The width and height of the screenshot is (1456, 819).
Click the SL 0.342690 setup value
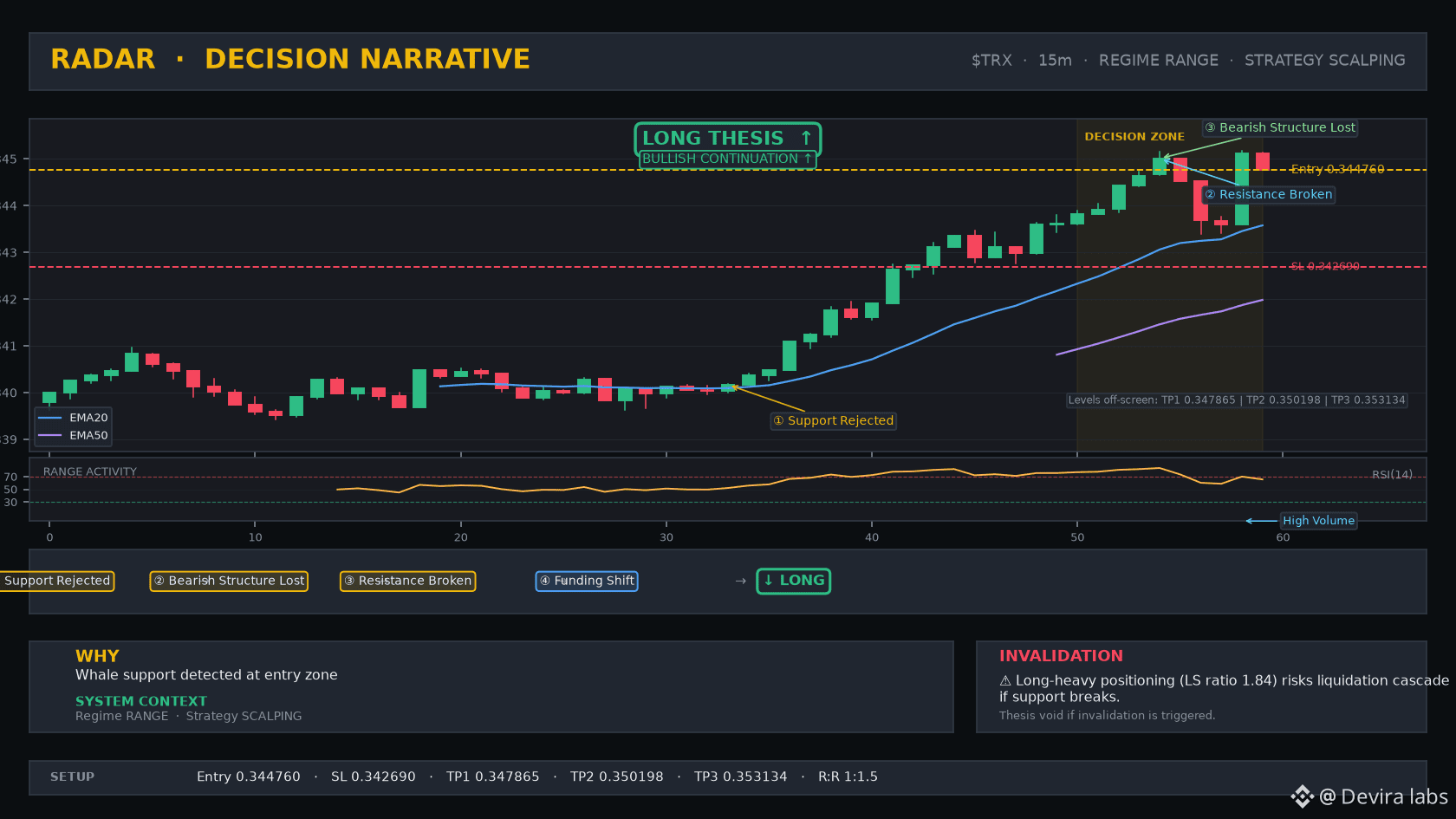pos(374,777)
